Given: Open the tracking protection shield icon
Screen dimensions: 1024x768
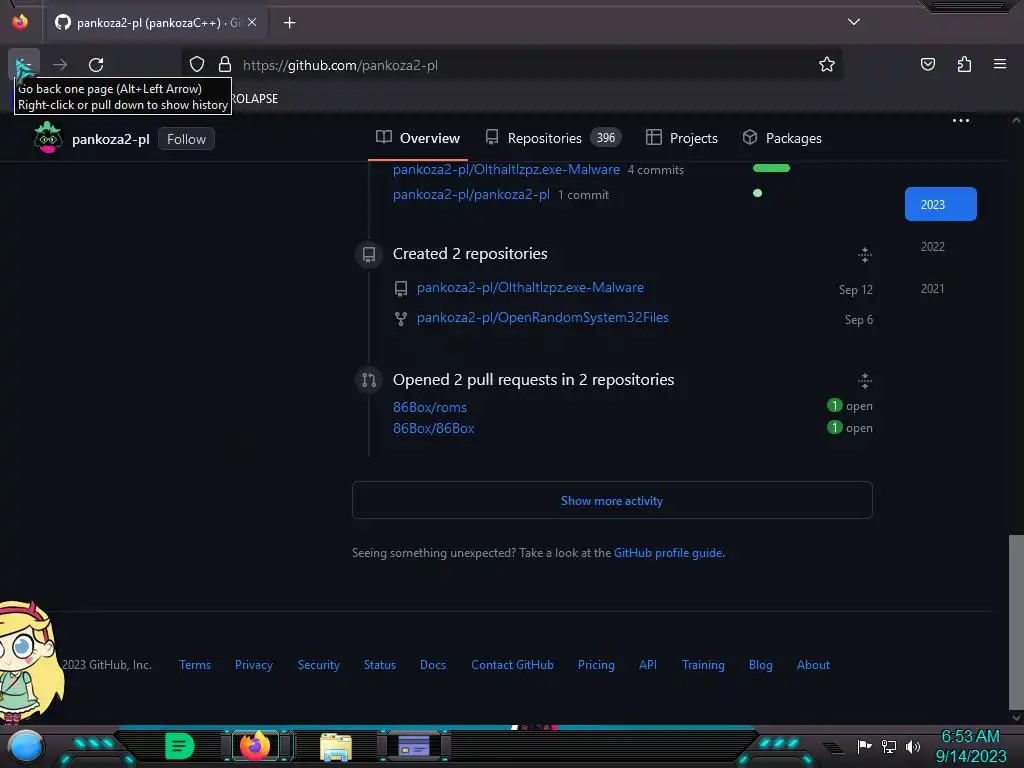Looking at the screenshot, I should [x=197, y=65].
